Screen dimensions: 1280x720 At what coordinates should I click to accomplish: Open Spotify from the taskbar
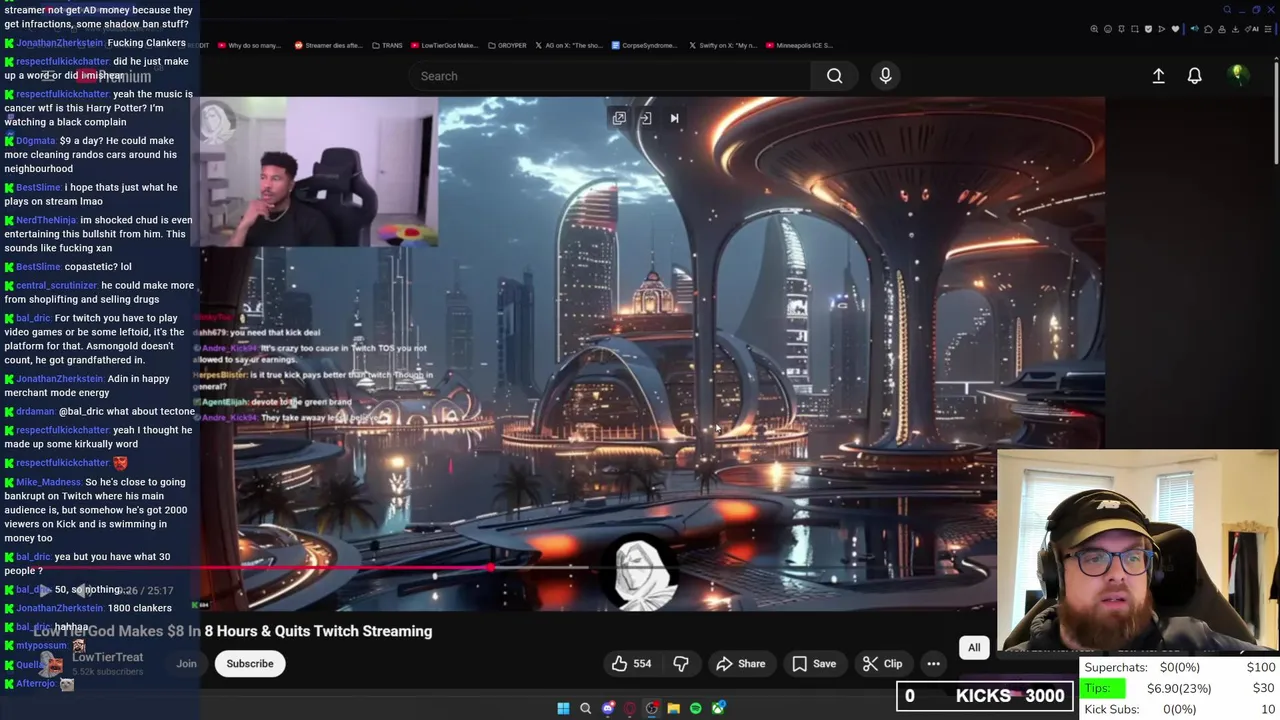[x=696, y=708]
